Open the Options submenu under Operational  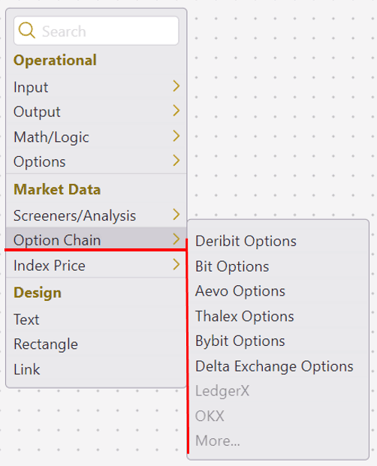point(96,161)
